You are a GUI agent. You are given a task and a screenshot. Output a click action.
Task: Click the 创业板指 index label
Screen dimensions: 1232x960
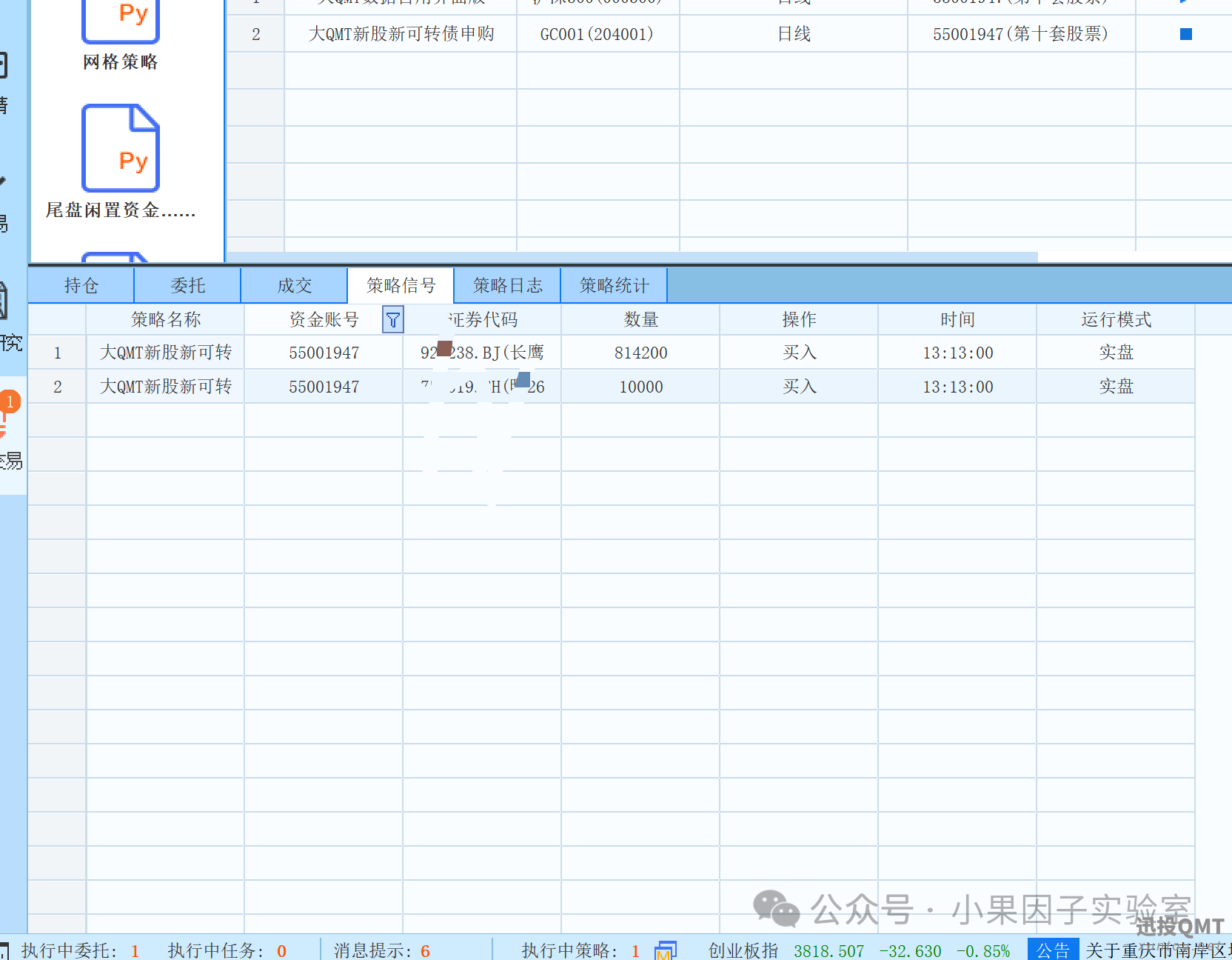click(x=743, y=950)
